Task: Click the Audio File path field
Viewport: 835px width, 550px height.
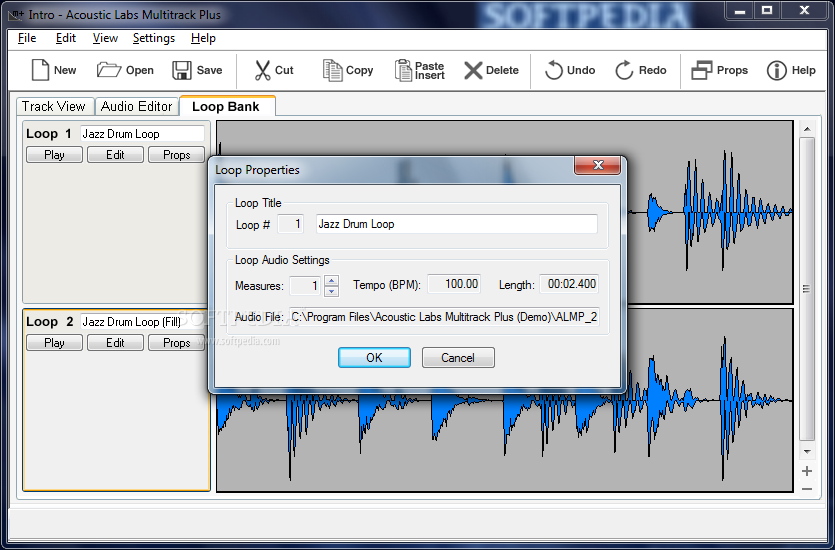Action: click(x=445, y=317)
